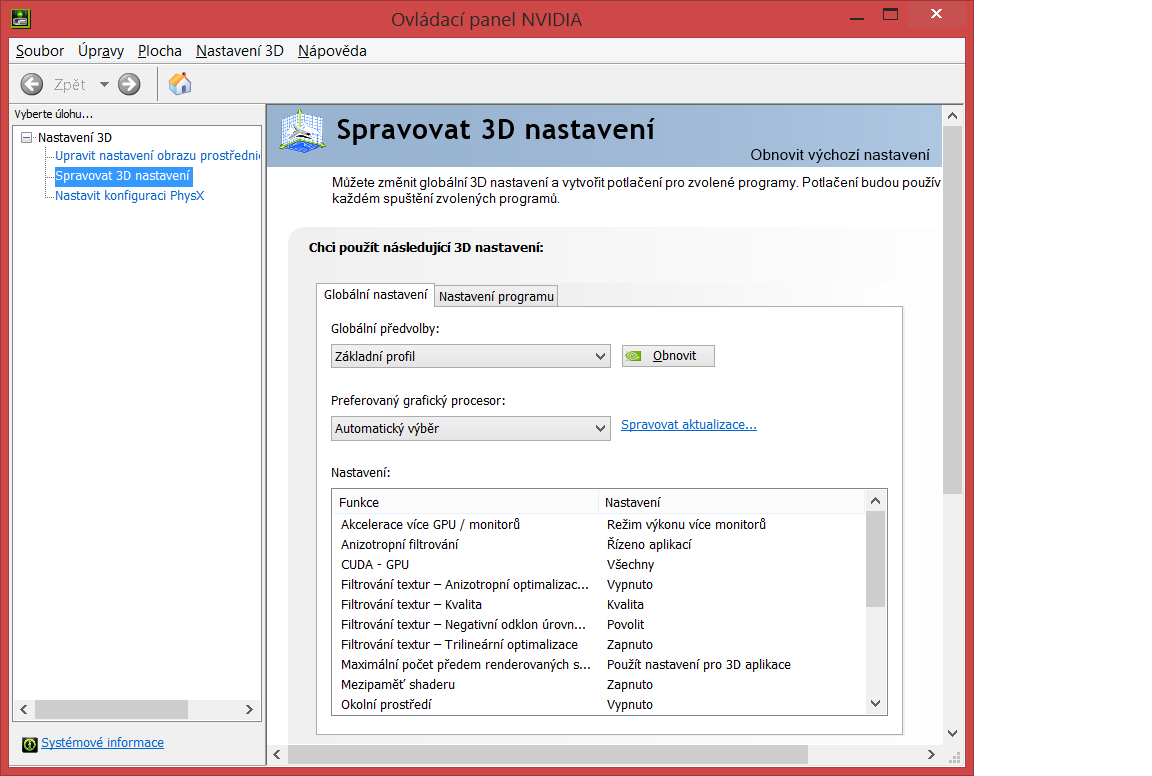Click Spravovat aktualizace link
Screen dimensions: 1152x776
tap(688, 425)
